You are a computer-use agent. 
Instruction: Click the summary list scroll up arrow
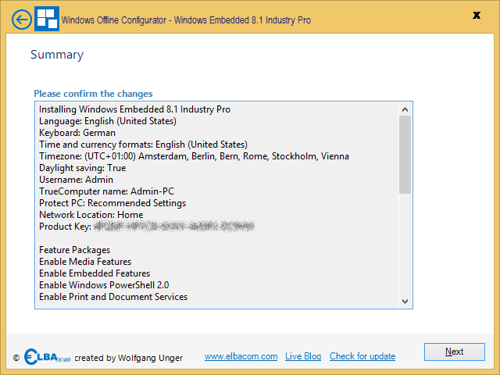(405, 110)
